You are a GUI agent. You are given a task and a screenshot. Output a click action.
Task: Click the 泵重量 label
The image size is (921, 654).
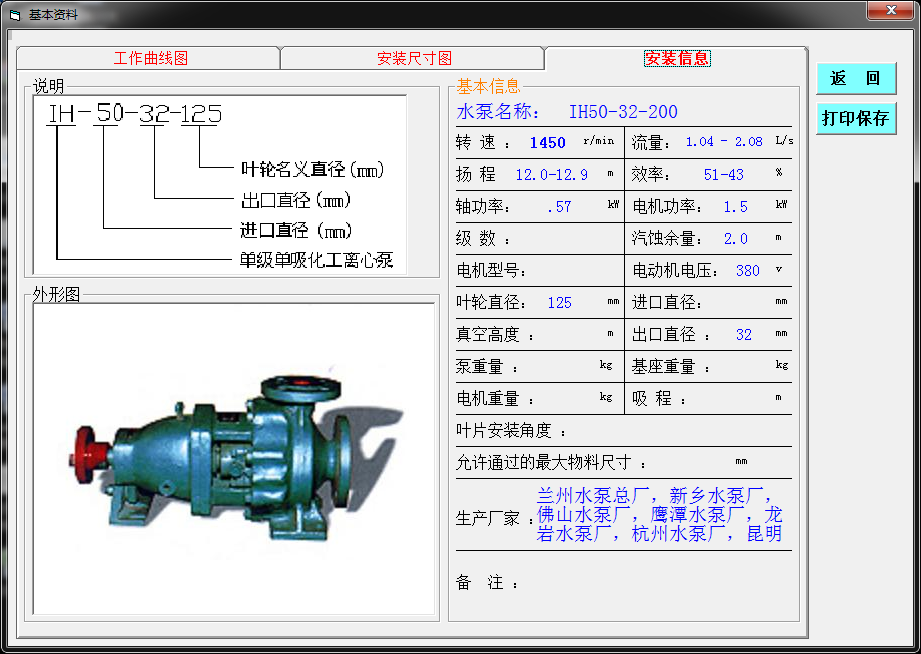(x=486, y=367)
